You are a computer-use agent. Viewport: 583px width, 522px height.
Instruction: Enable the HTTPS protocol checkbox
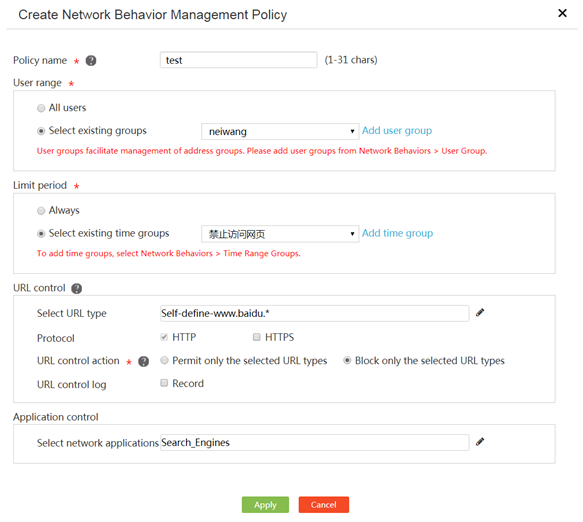(256, 337)
